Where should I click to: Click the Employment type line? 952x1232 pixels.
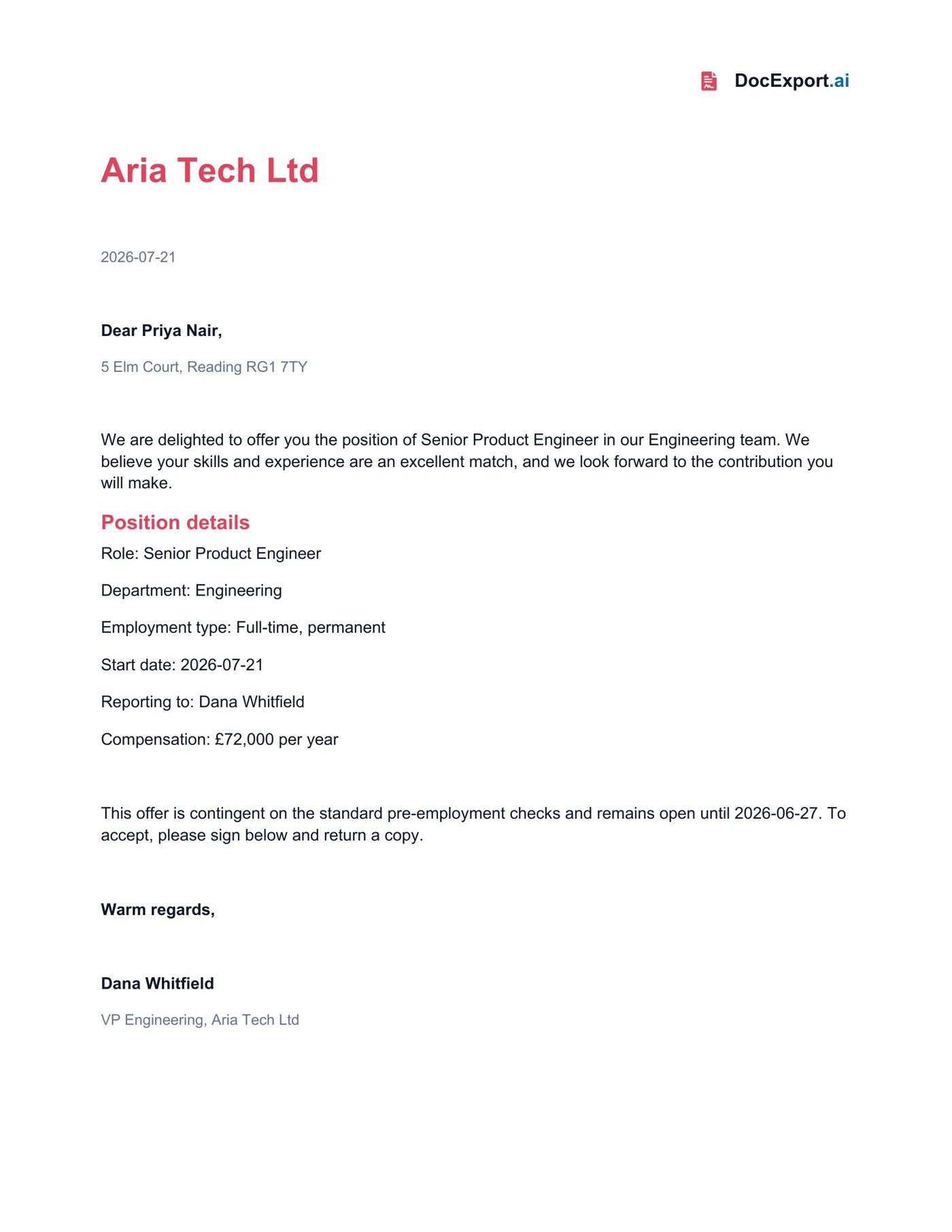(x=243, y=628)
